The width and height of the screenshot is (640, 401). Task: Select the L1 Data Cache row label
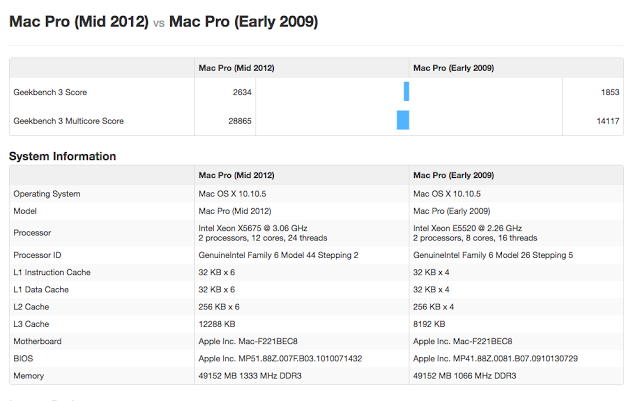tap(41, 290)
